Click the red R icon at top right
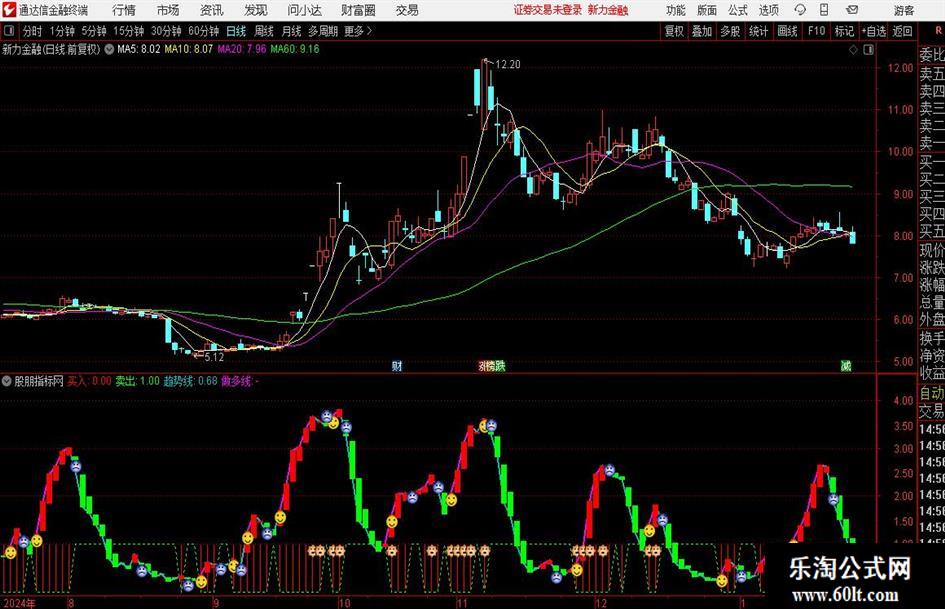Screen dimensions: 945x609 [938, 30]
